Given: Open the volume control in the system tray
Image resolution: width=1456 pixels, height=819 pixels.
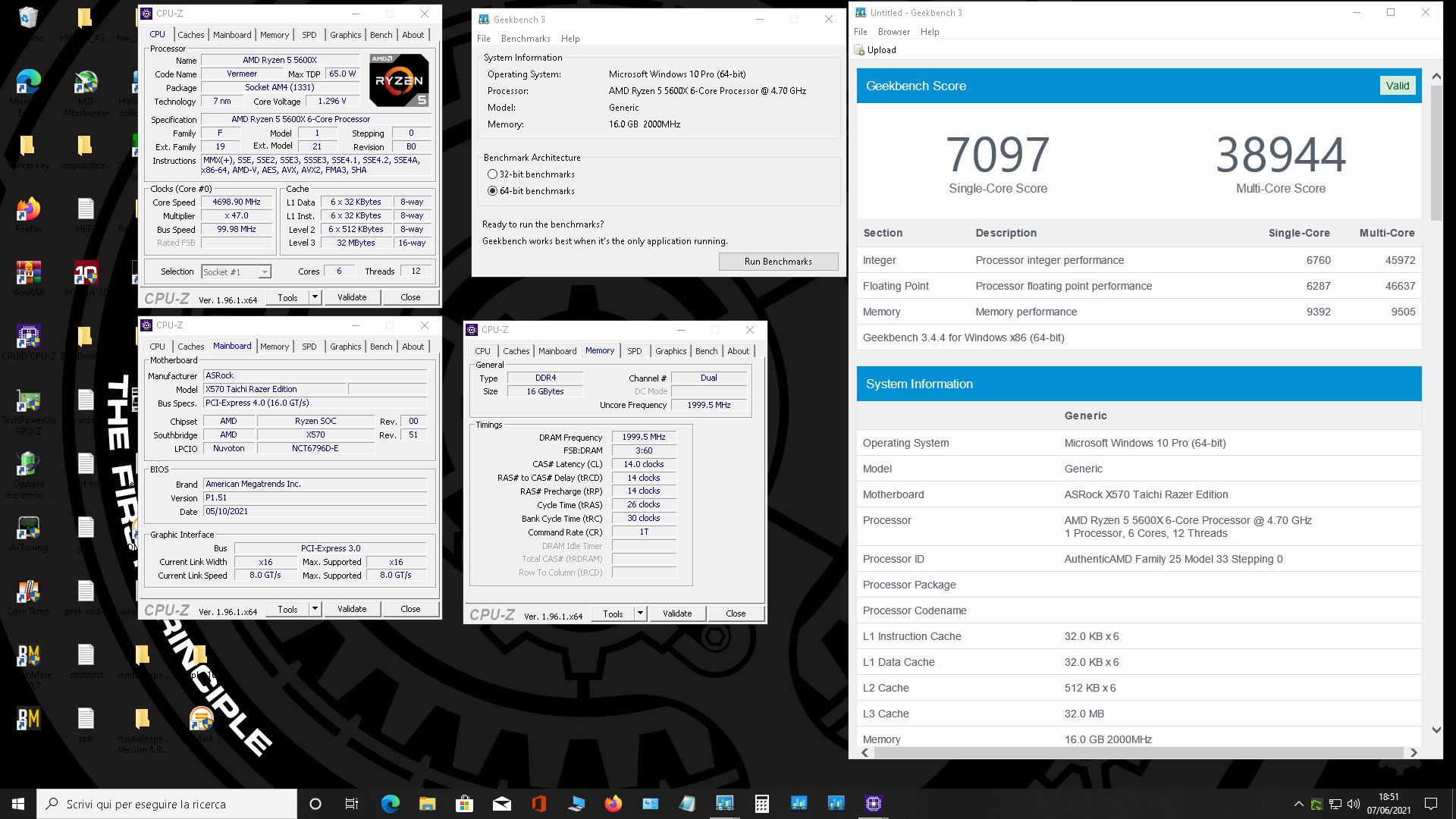Looking at the screenshot, I should click(x=1354, y=804).
